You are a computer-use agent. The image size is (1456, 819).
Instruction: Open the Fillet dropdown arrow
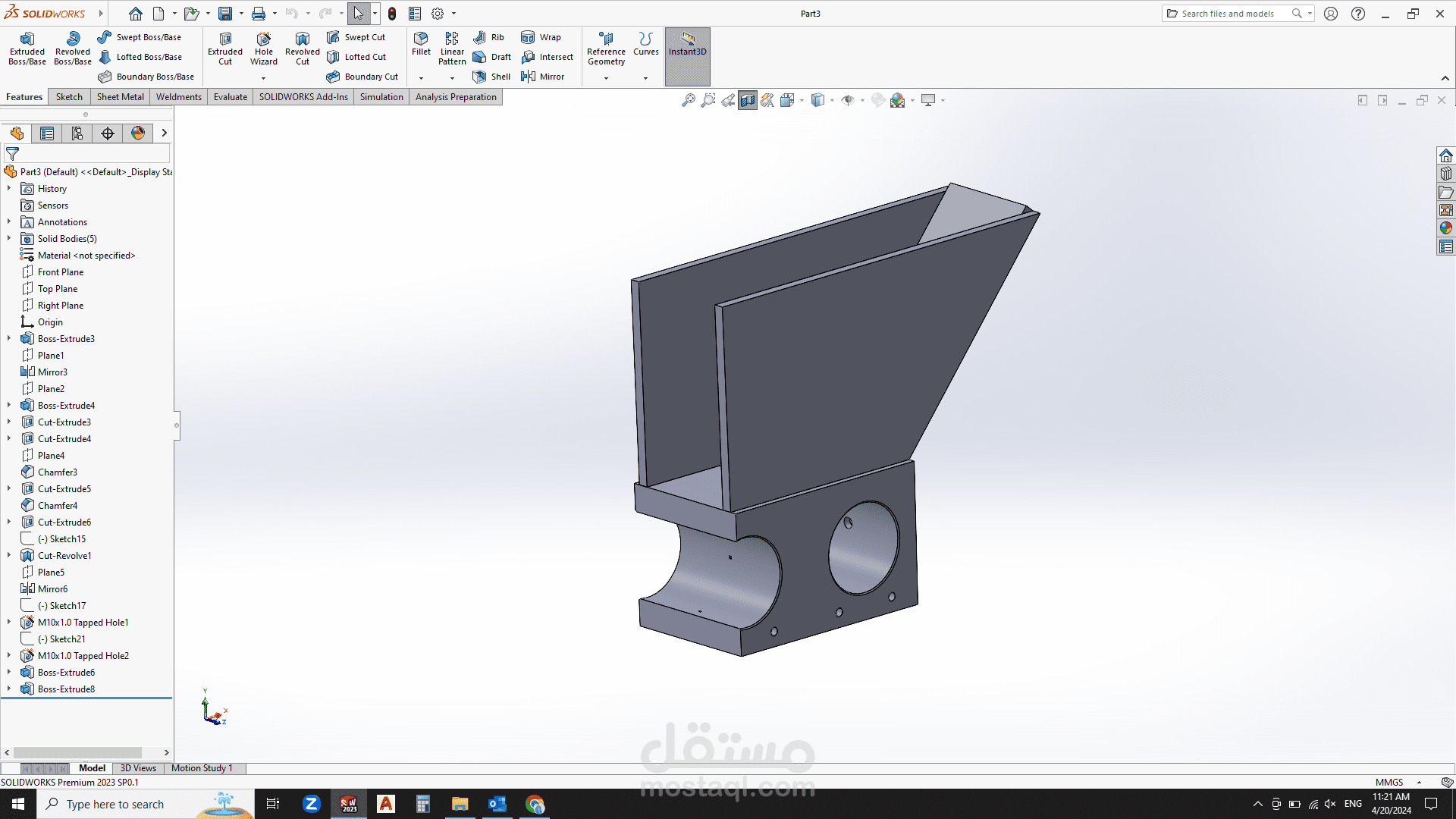(x=421, y=78)
